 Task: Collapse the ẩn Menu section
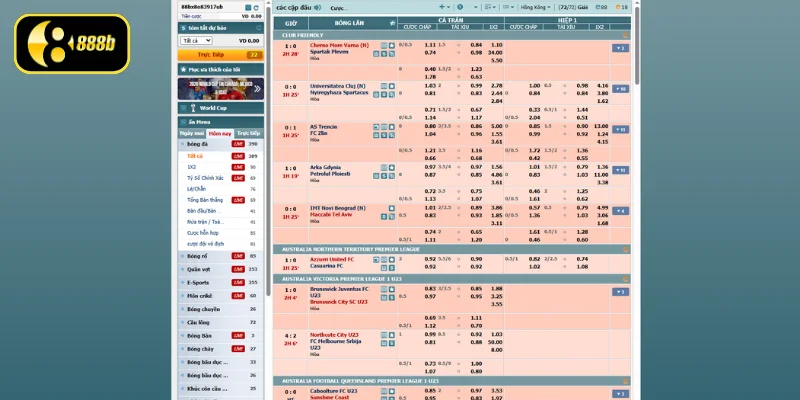tap(221, 122)
